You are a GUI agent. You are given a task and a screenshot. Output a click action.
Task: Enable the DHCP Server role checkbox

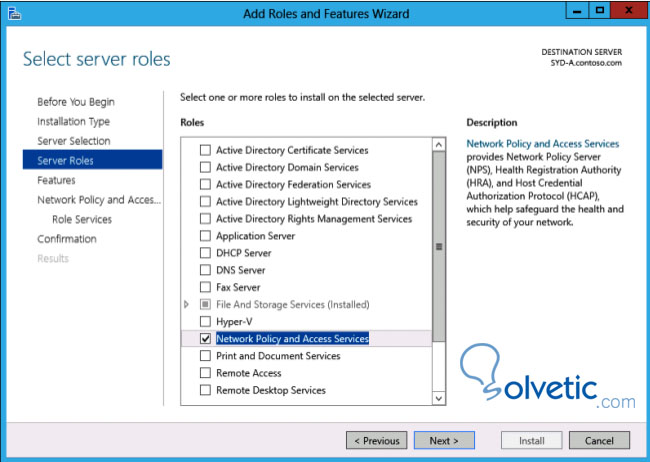[x=205, y=253]
